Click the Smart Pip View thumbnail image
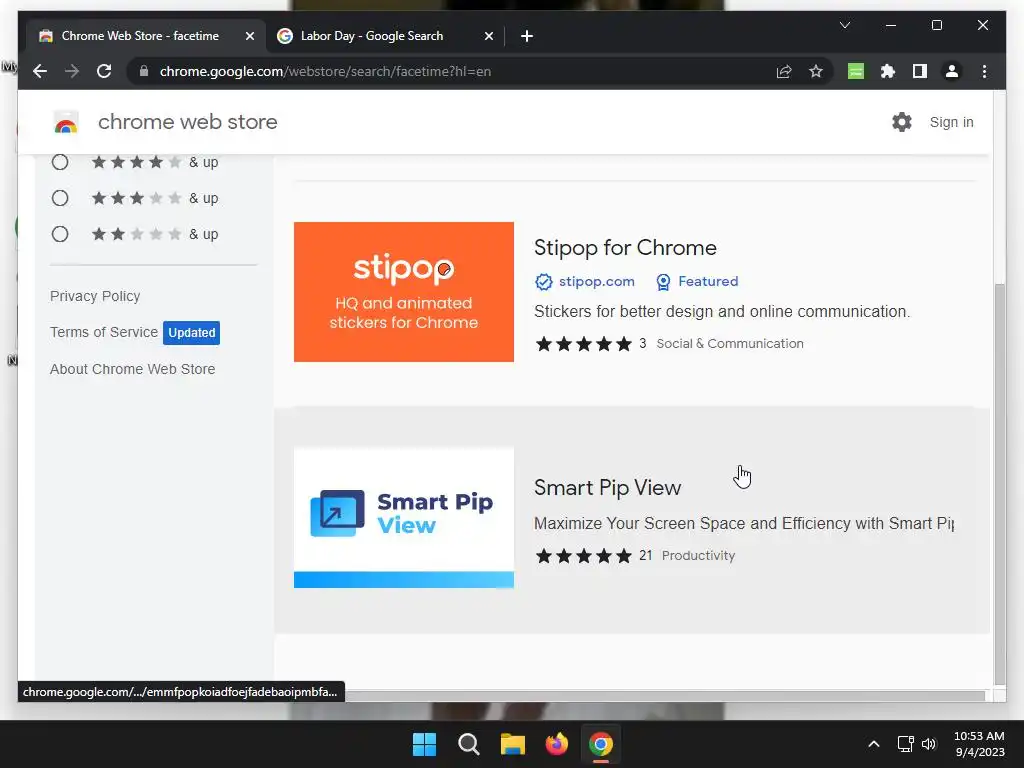The image size is (1024, 768). coord(404,517)
